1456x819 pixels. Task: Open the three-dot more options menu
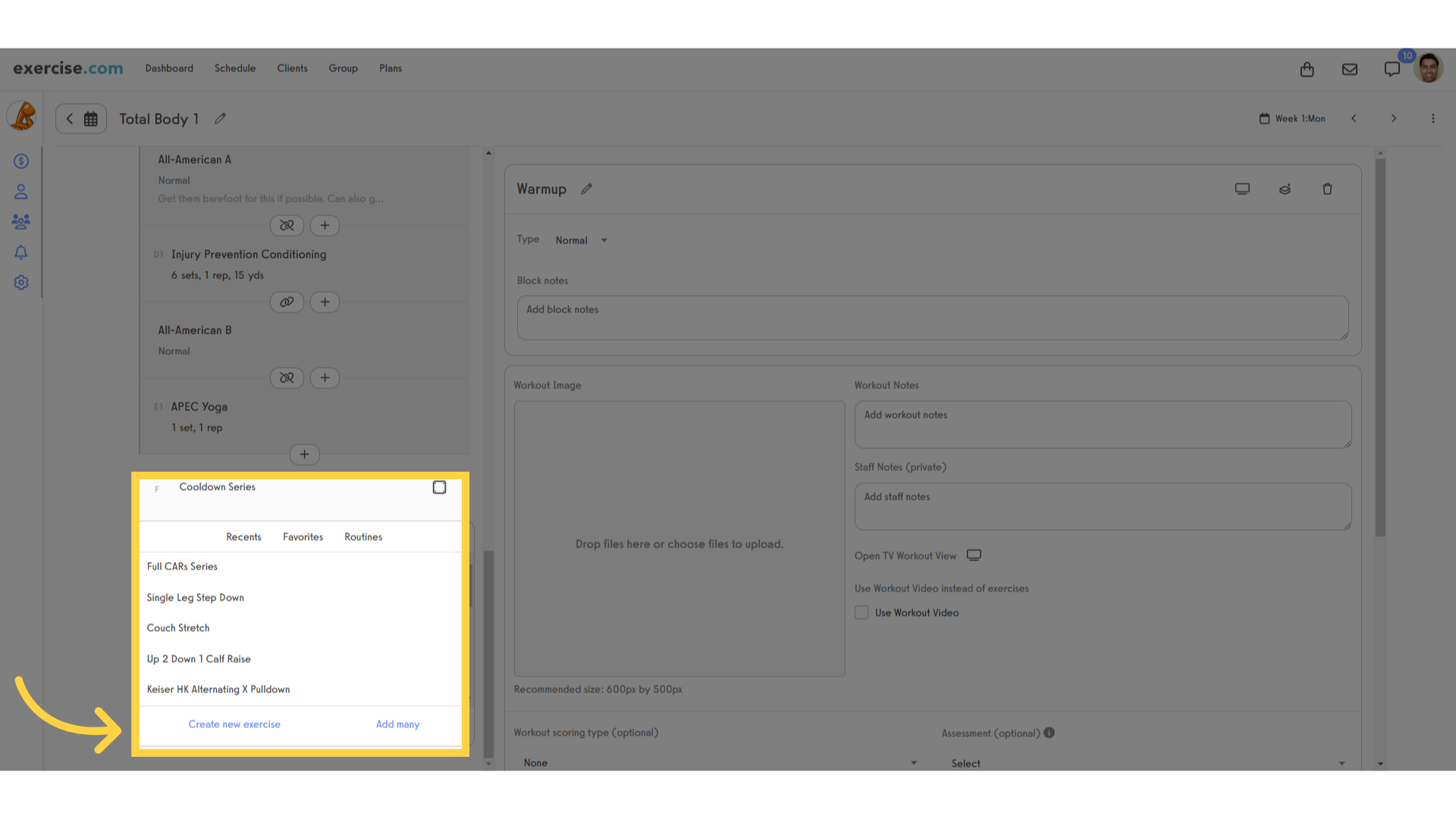pos(1432,118)
